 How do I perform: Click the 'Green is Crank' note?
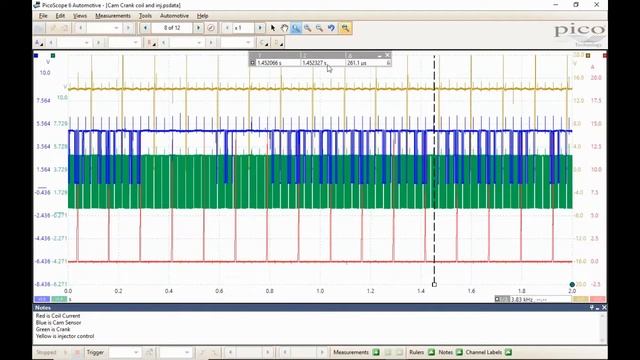[x=53, y=329]
